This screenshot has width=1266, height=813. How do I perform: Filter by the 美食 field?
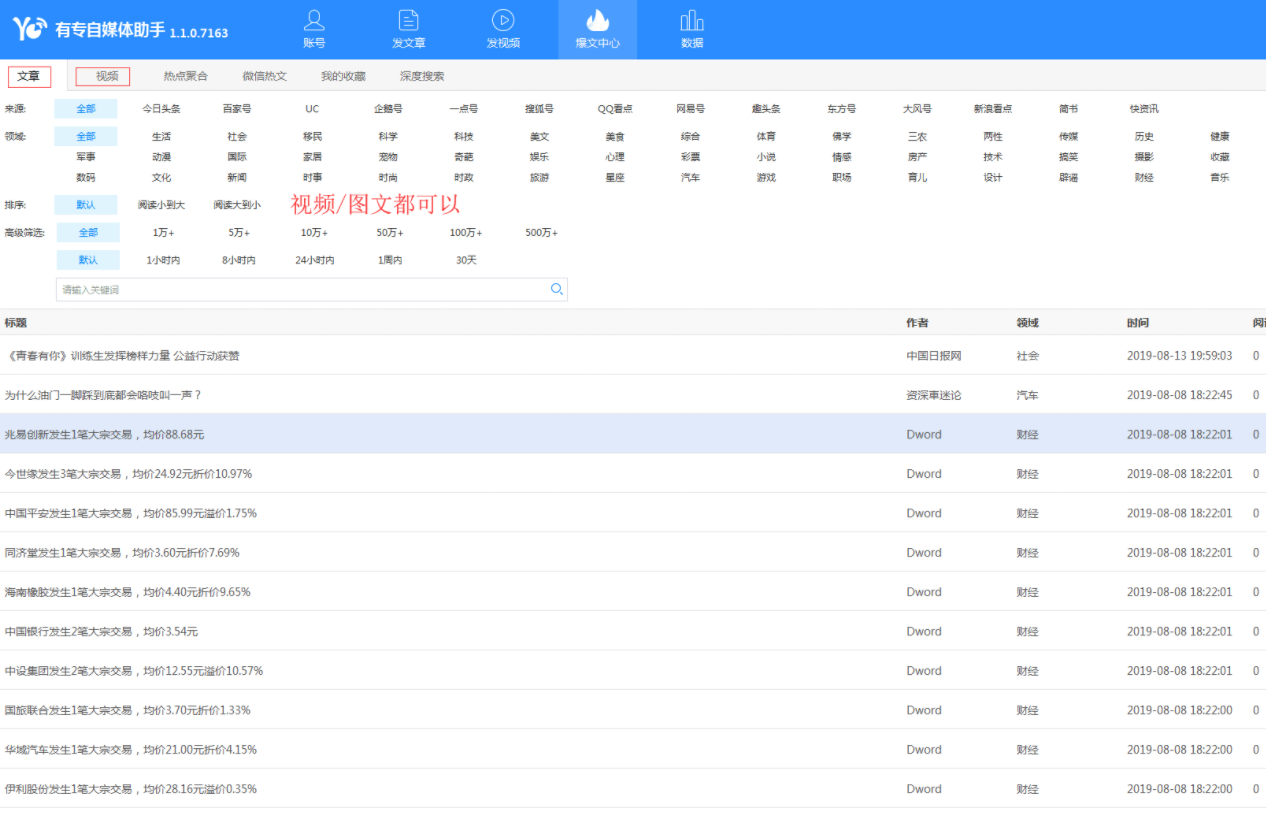615,137
